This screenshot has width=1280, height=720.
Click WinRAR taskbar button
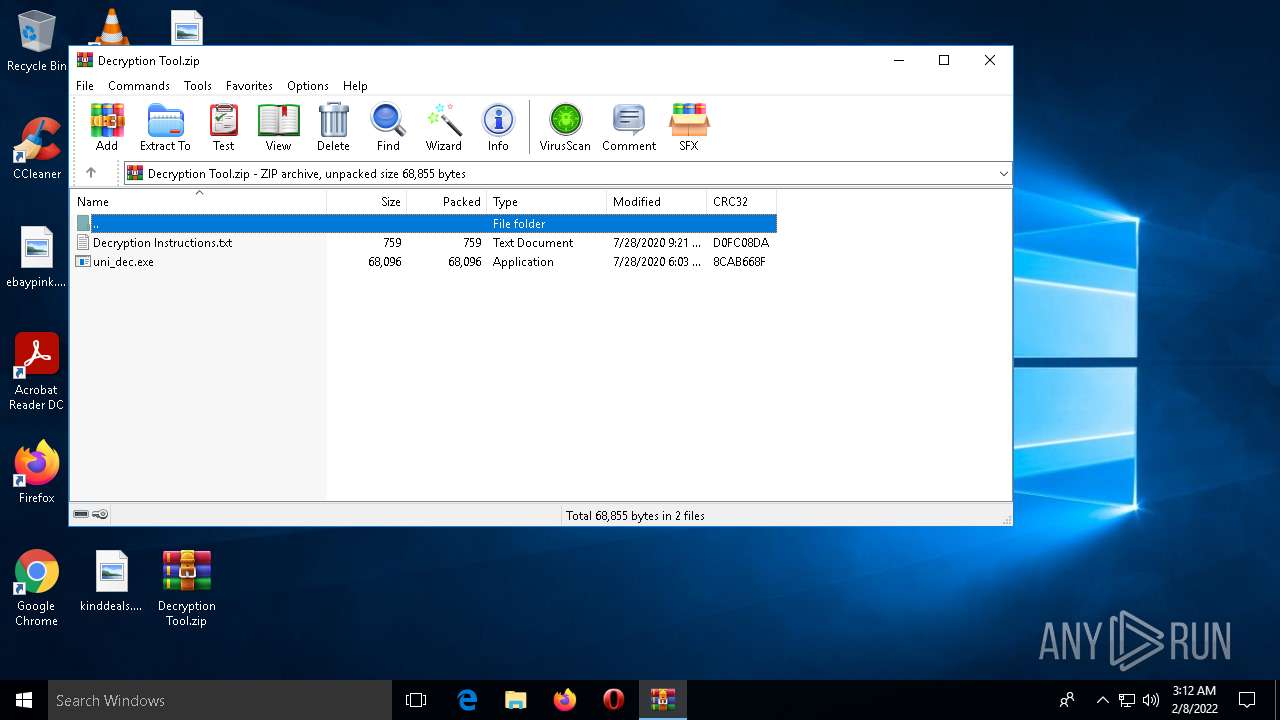(663, 700)
